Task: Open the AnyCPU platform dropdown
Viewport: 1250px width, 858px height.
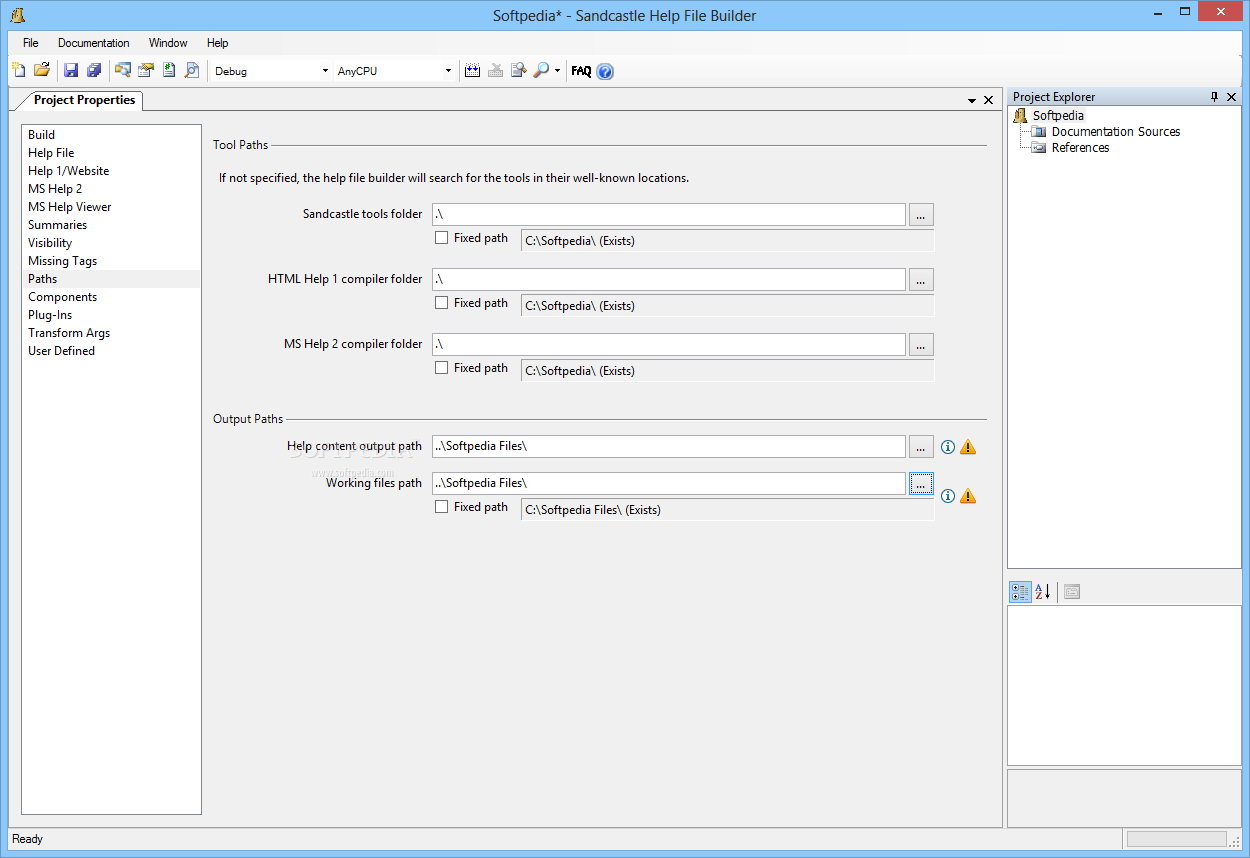Action: point(448,71)
